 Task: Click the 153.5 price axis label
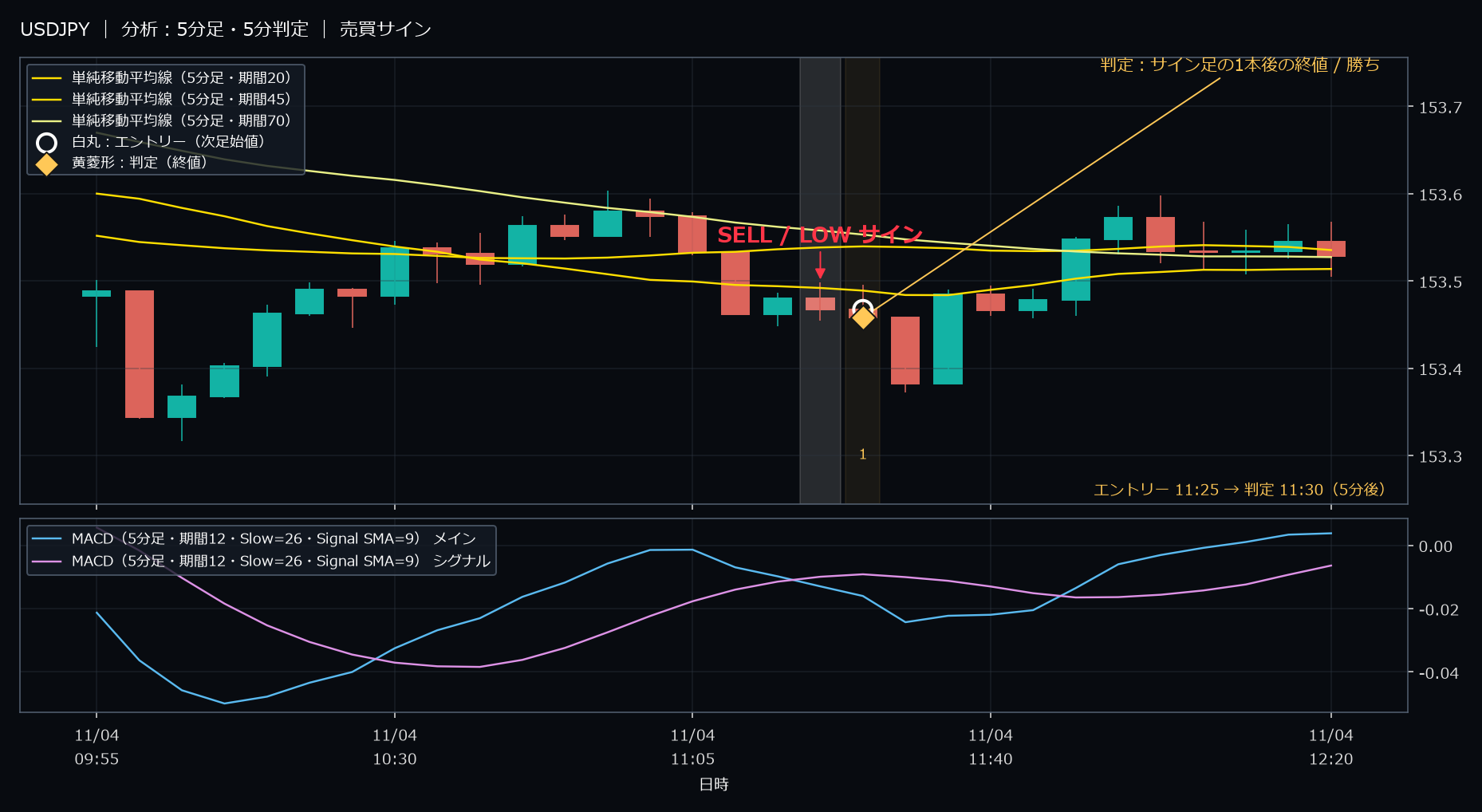pos(1440,282)
